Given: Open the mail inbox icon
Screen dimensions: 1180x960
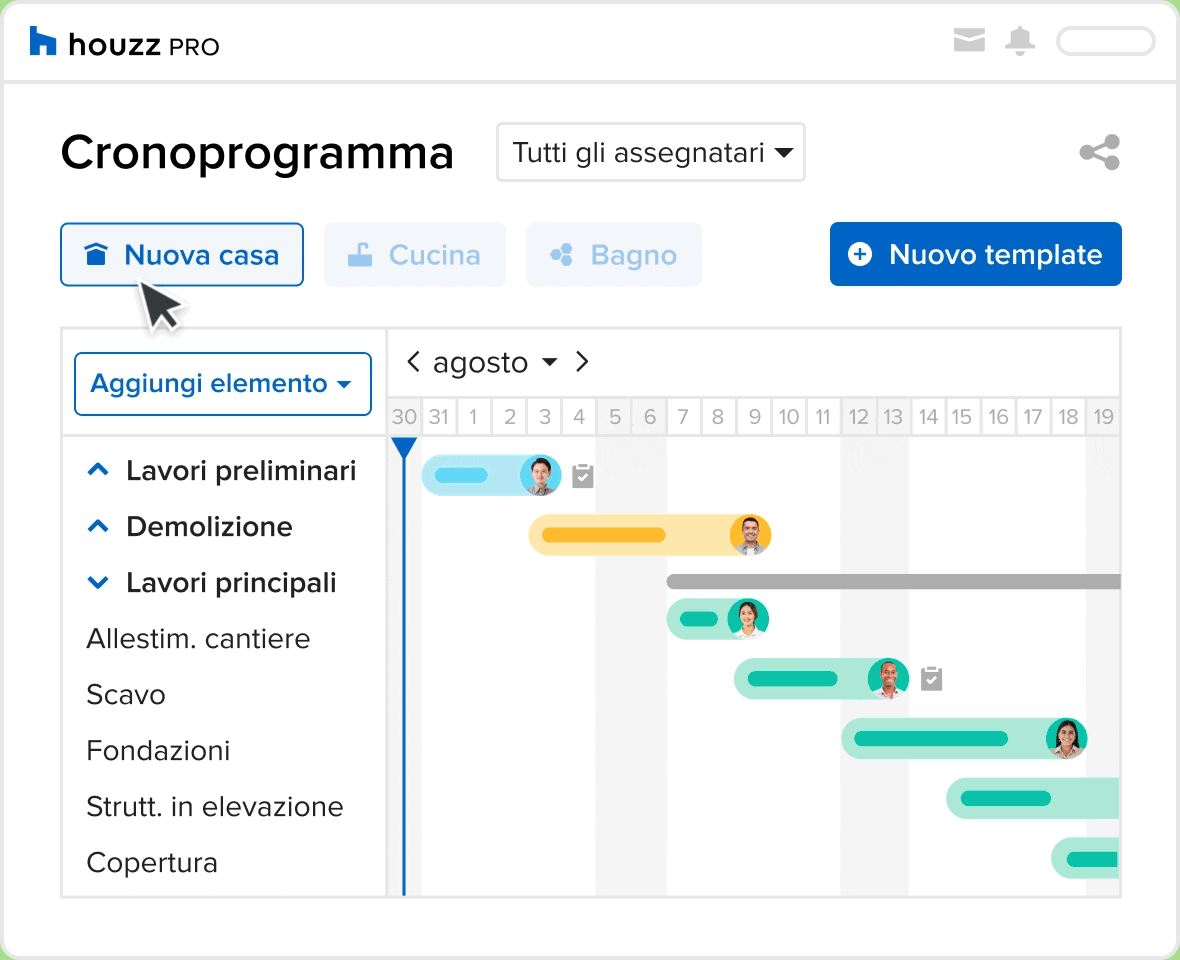Looking at the screenshot, I should (969, 41).
